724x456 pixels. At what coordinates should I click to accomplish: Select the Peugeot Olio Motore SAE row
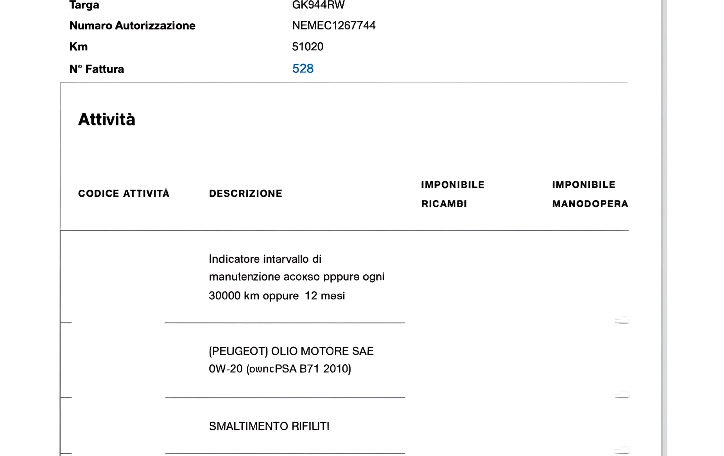291,360
